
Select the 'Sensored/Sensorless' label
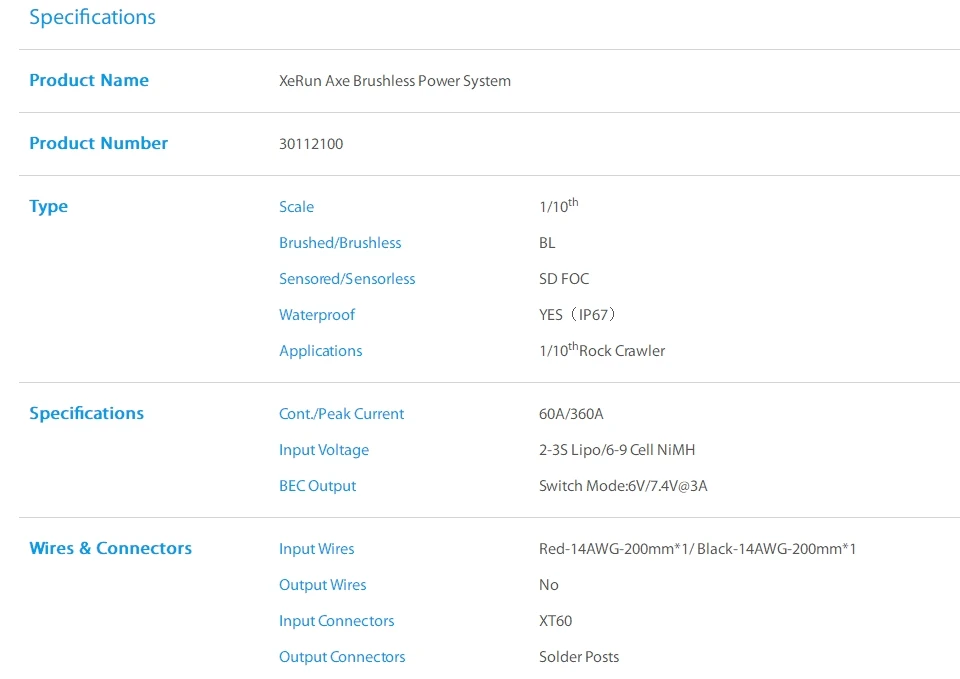tap(347, 279)
